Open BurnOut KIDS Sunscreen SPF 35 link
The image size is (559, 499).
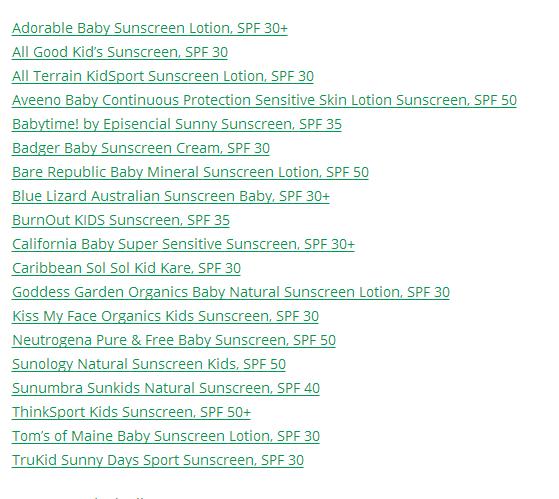tap(121, 220)
